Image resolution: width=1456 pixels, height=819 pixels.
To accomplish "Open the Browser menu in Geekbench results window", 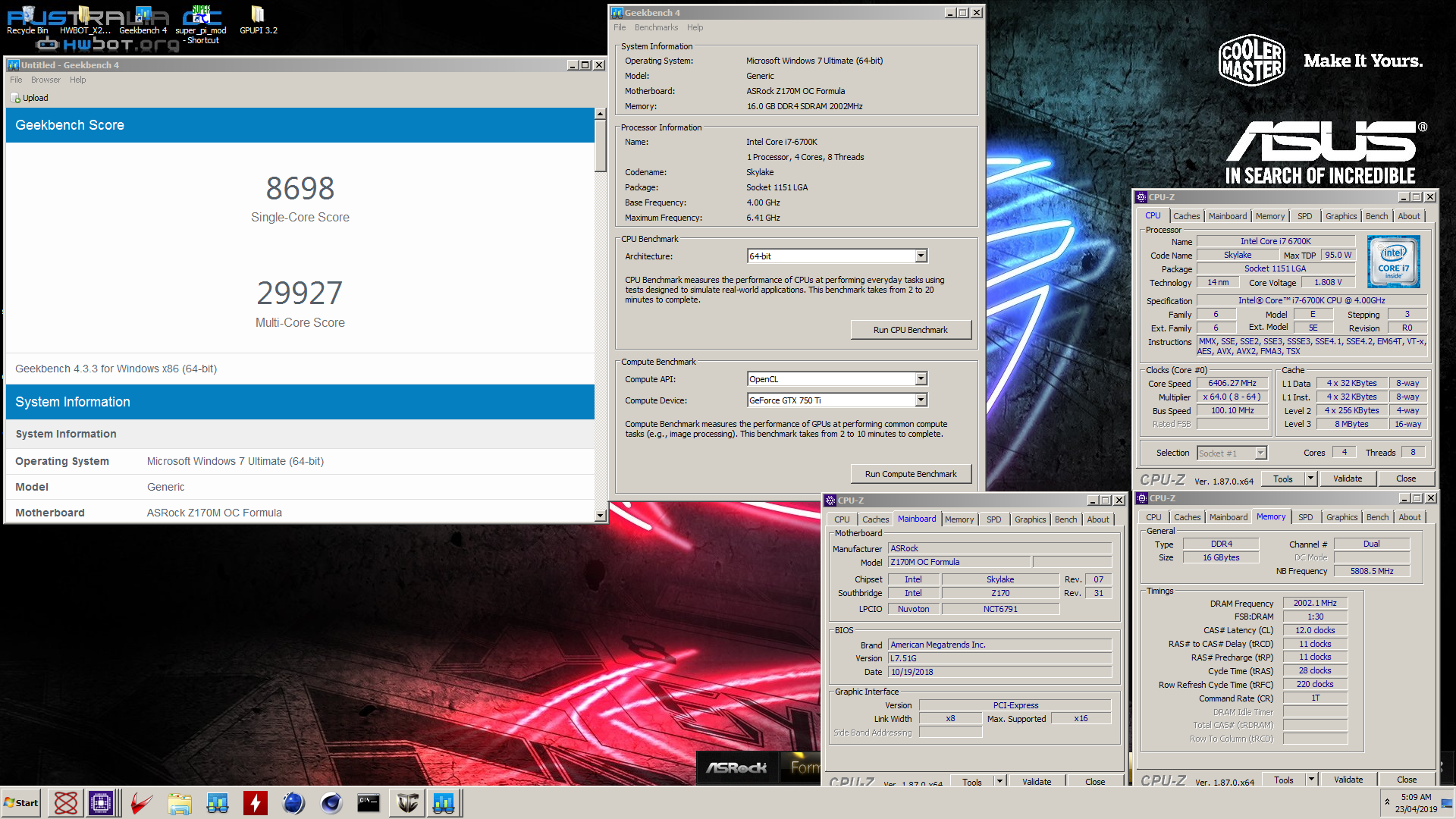I will [45, 80].
